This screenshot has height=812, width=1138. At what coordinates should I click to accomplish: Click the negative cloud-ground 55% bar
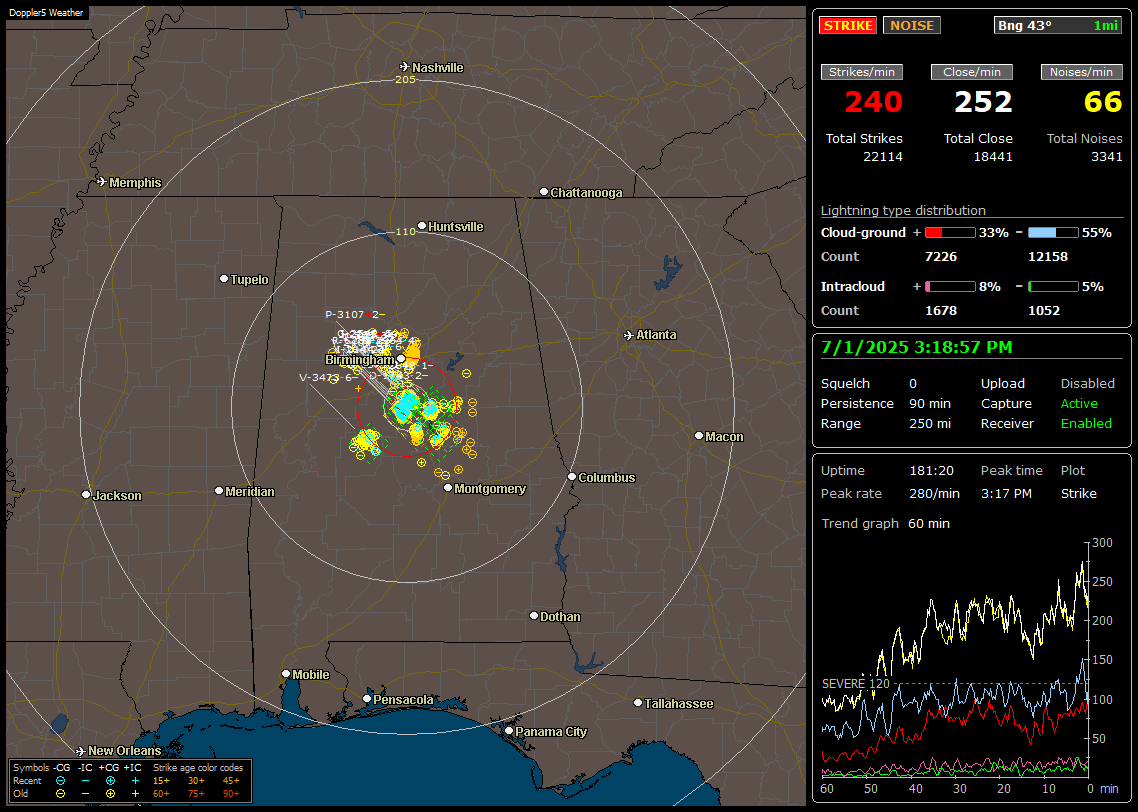[1053, 232]
